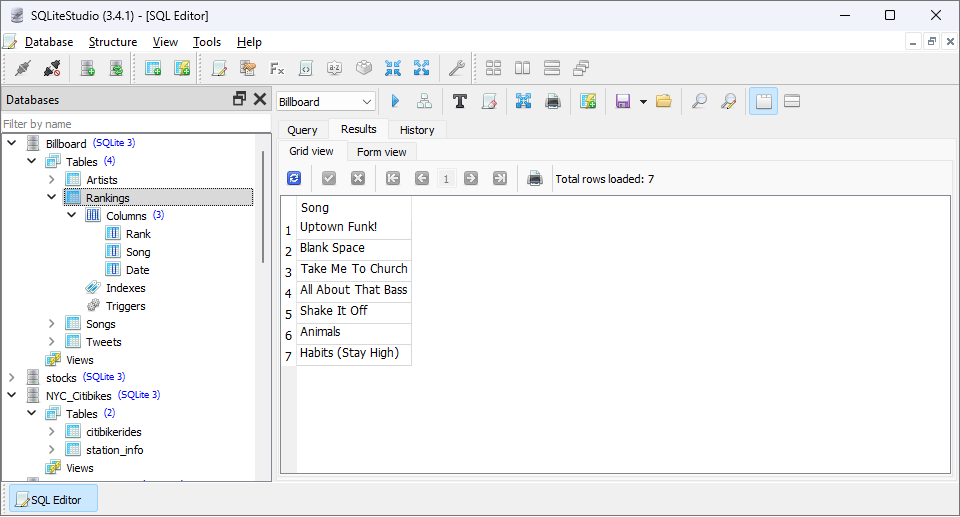Create view from query in editor toolbar
The width and height of the screenshot is (960, 517).
(588, 101)
